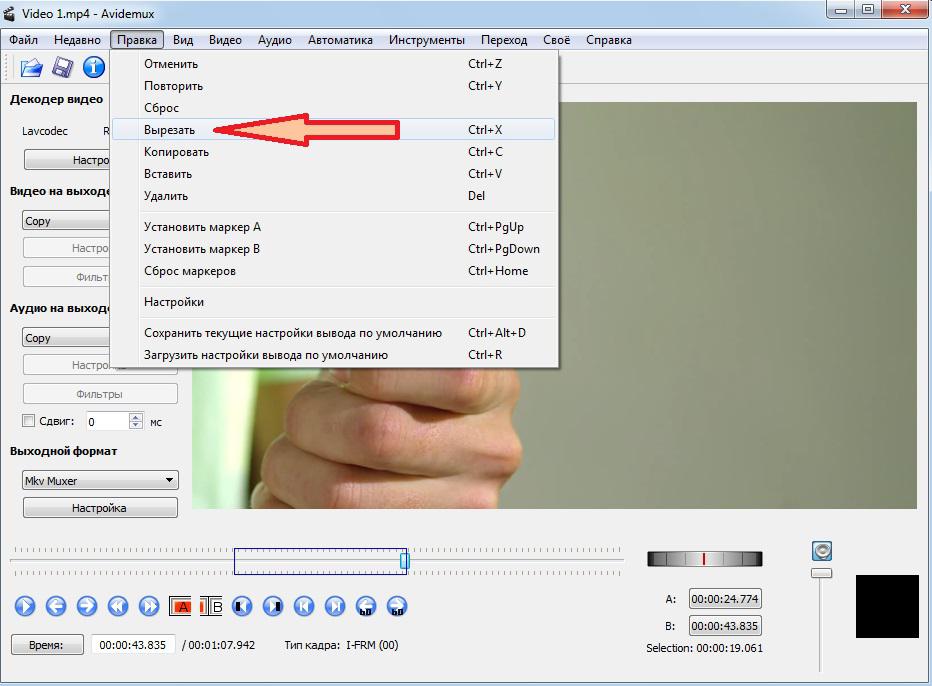Click the Open Video folder icon
This screenshot has height=686, width=932.
32,68
